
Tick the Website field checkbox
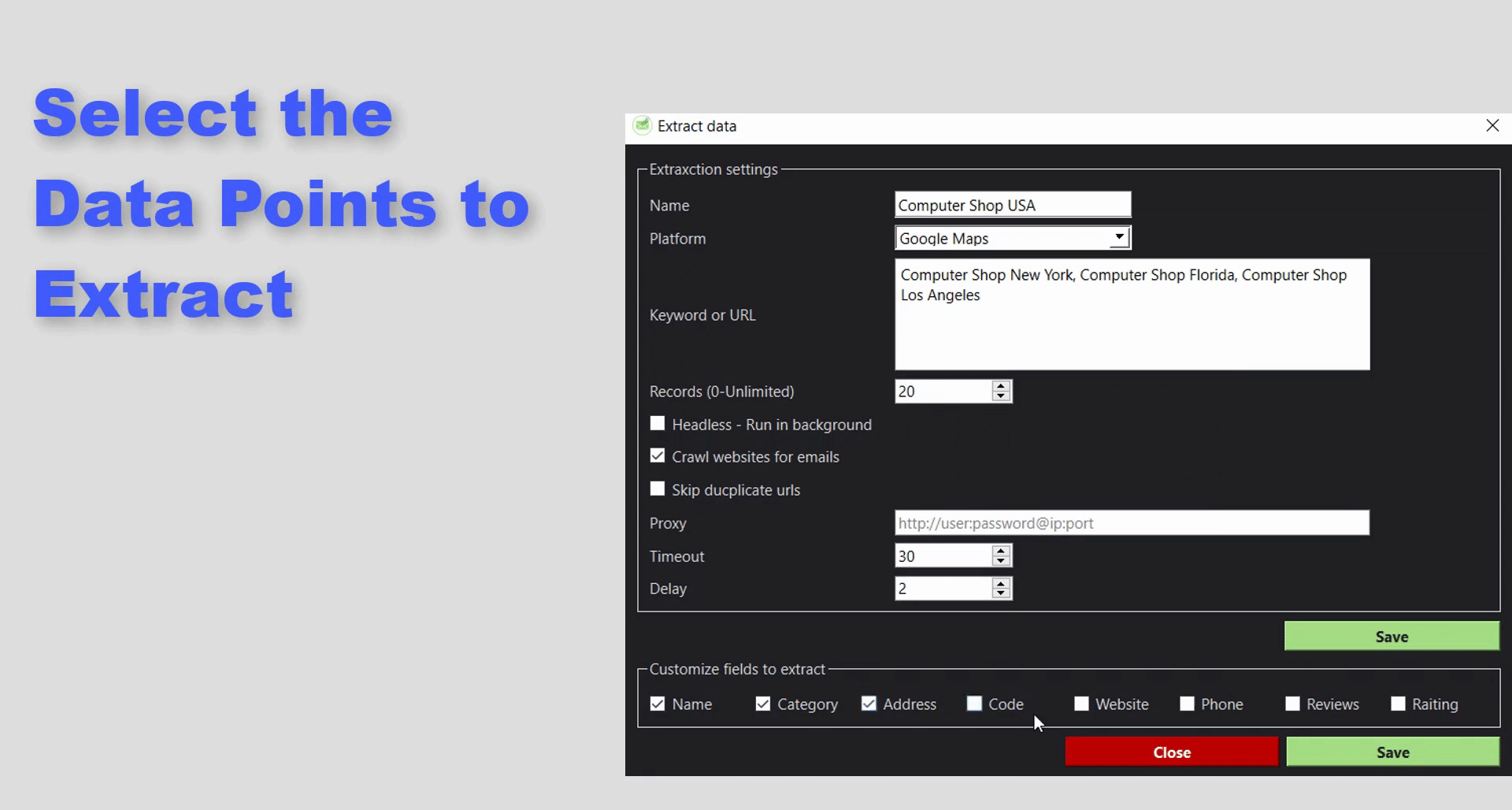coord(1081,704)
